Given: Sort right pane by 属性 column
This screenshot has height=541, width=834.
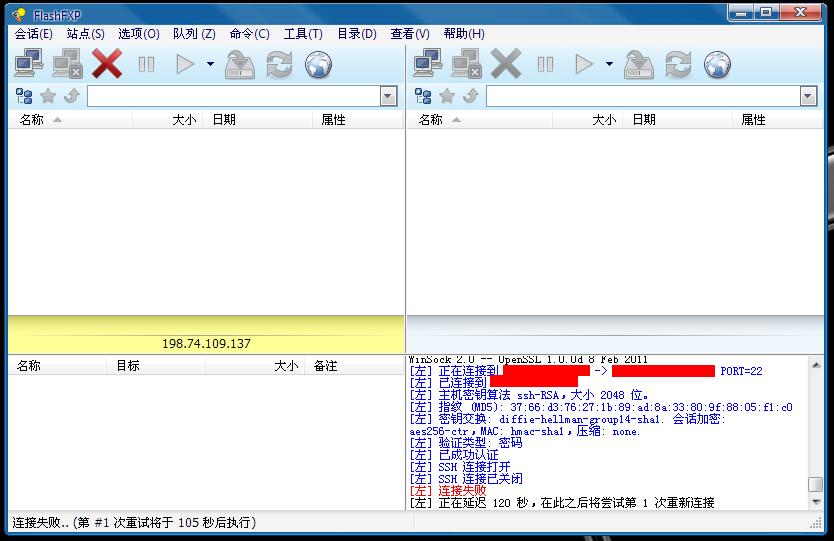Looking at the screenshot, I should pyautogui.click(x=777, y=120).
